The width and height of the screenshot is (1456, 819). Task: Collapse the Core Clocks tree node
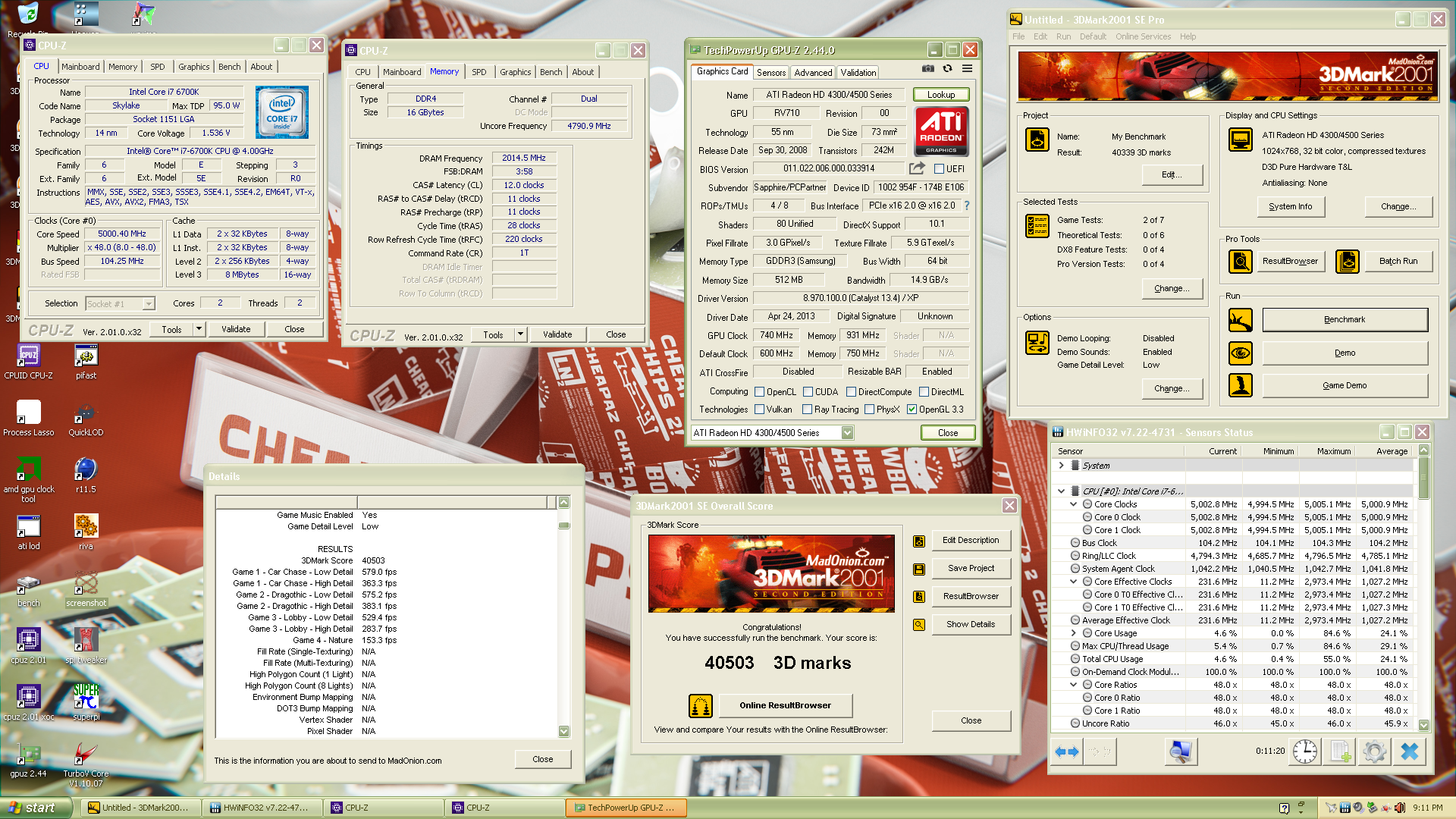click(1073, 504)
